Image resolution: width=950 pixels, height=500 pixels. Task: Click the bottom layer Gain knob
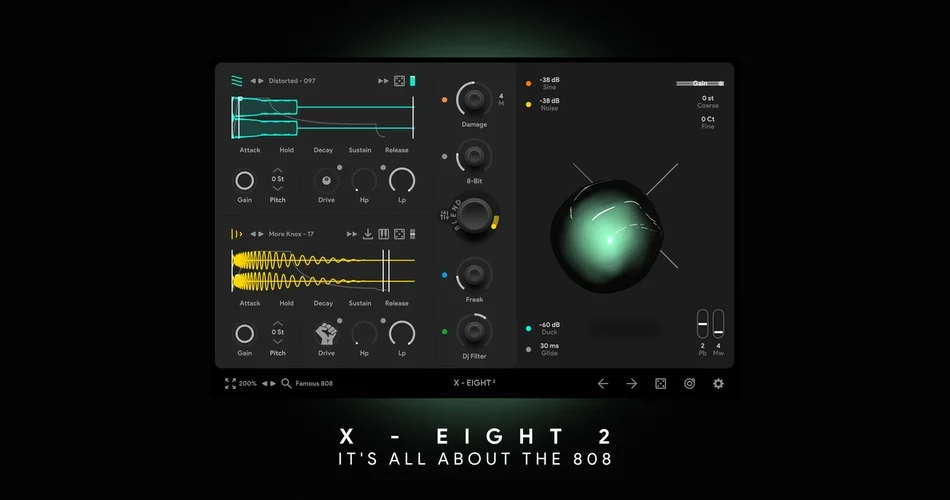245,333
